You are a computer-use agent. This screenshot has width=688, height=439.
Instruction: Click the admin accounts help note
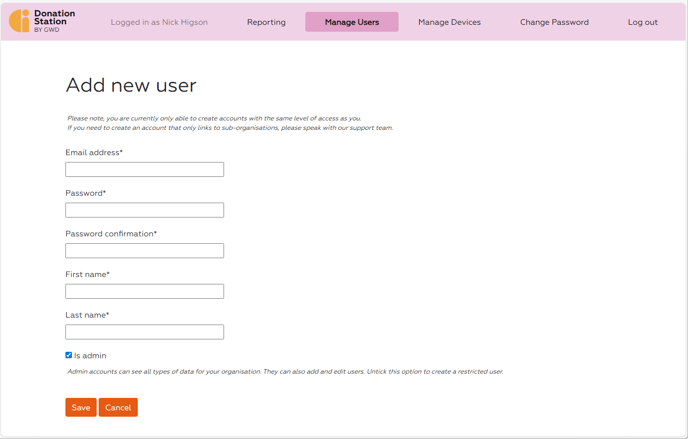(285, 371)
